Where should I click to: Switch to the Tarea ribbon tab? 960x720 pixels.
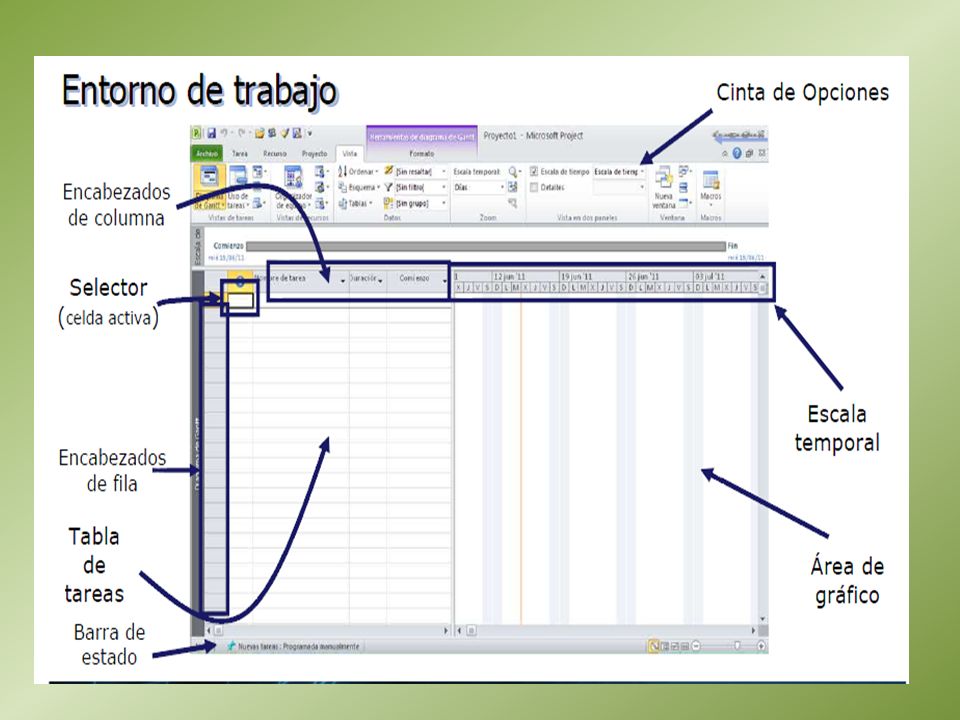tap(240, 154)
